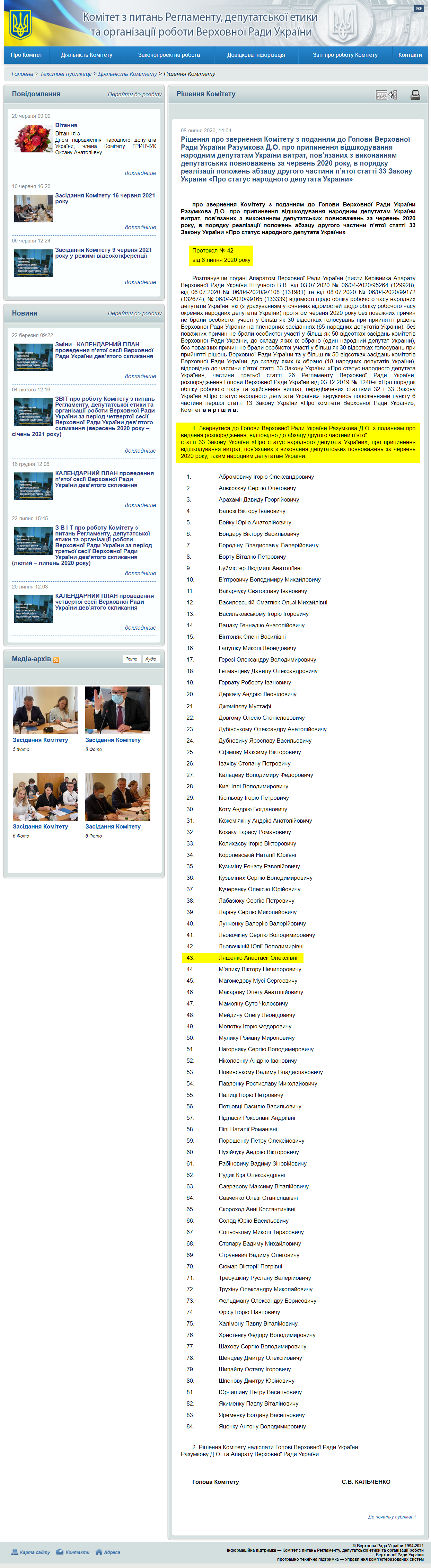This screenshot has height=1568, width=431.
Task: Open the Медіа-архів heading link
Action: tap(32, 659)
